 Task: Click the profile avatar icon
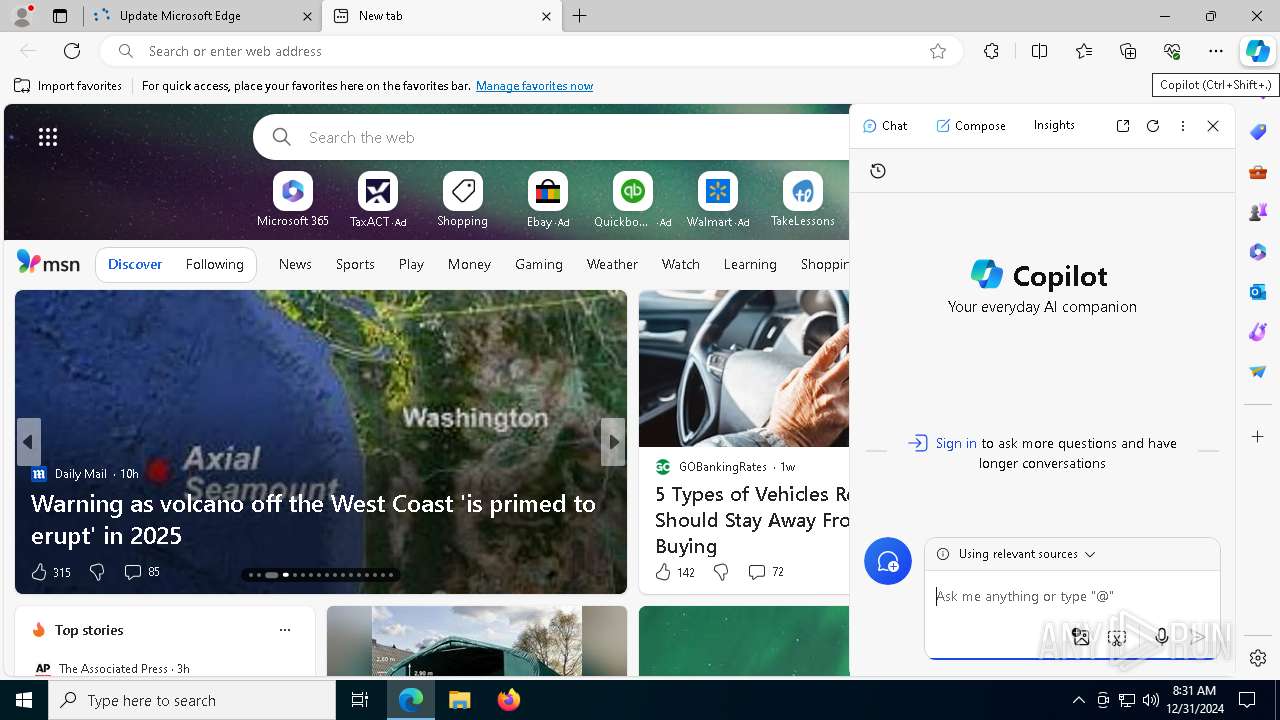[22, 15]
